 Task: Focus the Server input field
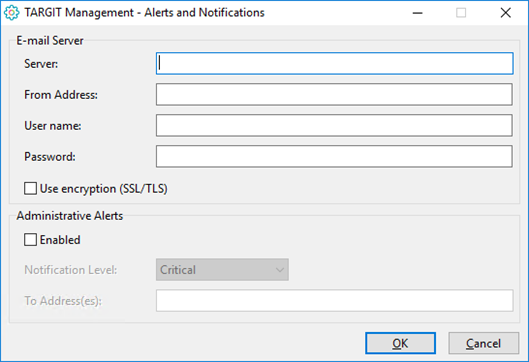coord(334,63)
